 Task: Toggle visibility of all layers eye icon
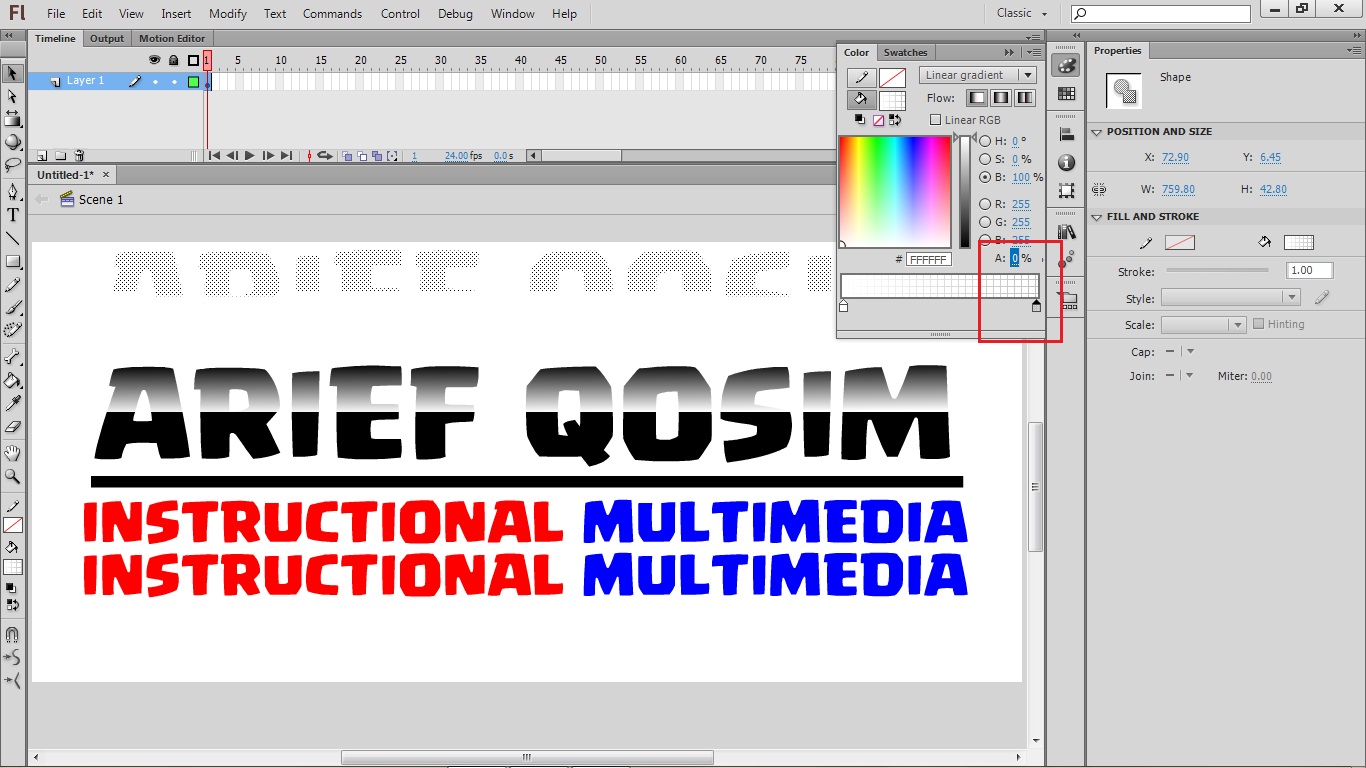click(x=154, y=61)
